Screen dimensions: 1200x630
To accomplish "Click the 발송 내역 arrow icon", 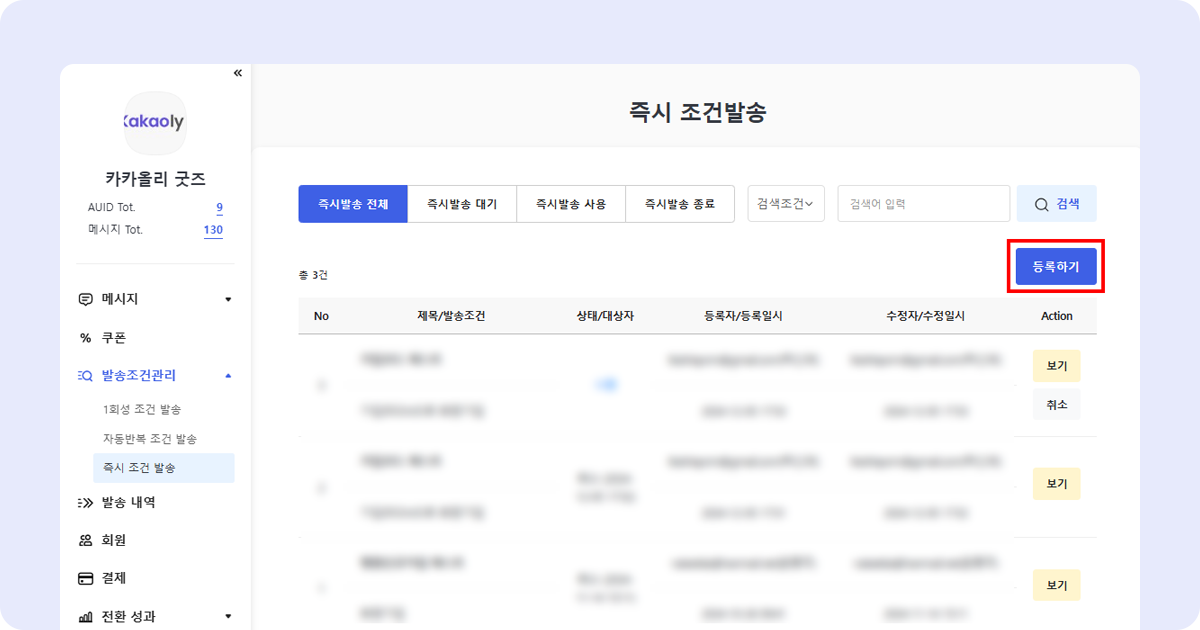I will pyautogui.click(x=86, y=503).
